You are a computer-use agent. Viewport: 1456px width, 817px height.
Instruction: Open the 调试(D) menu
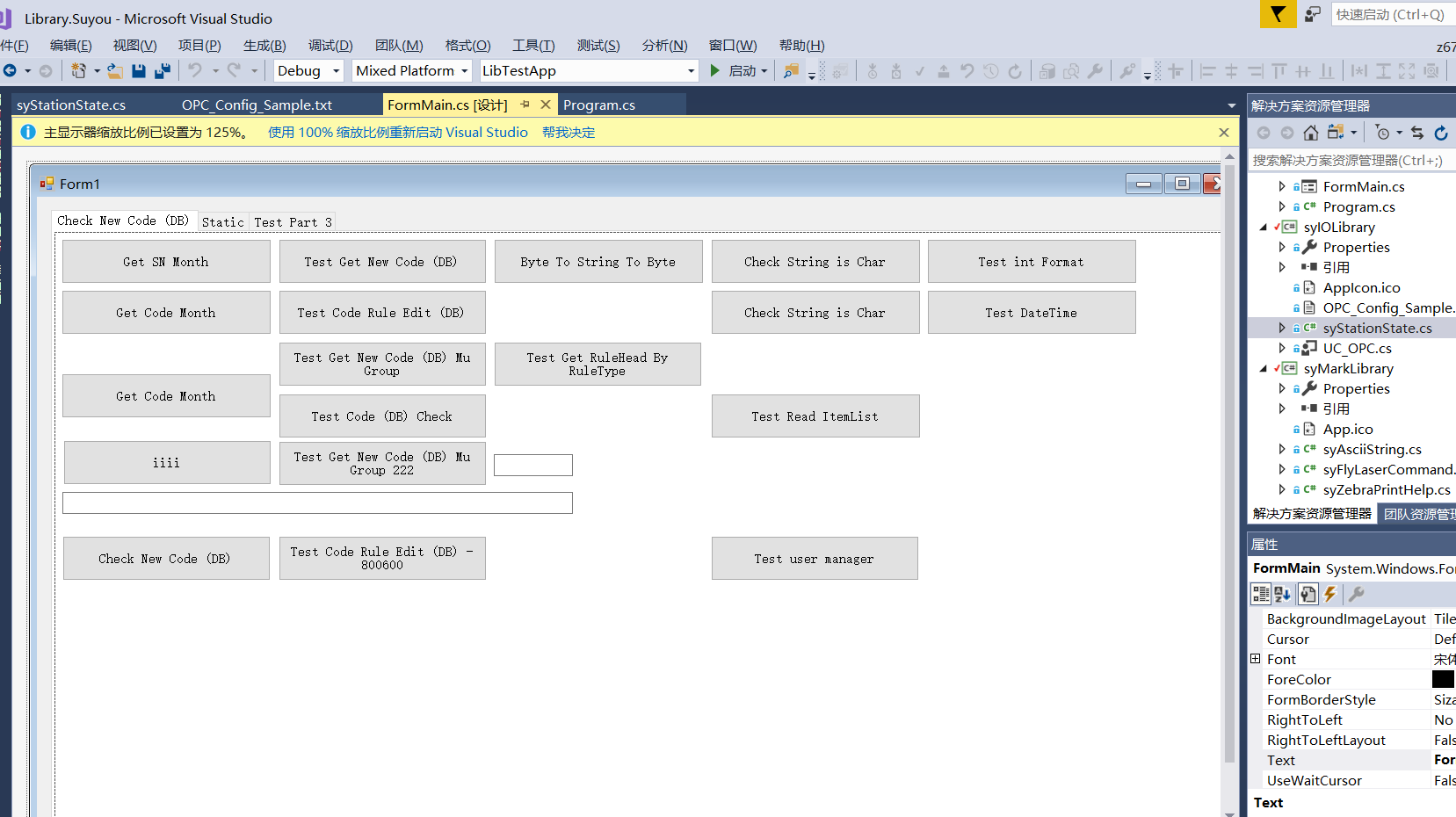[x=330, y=46]
